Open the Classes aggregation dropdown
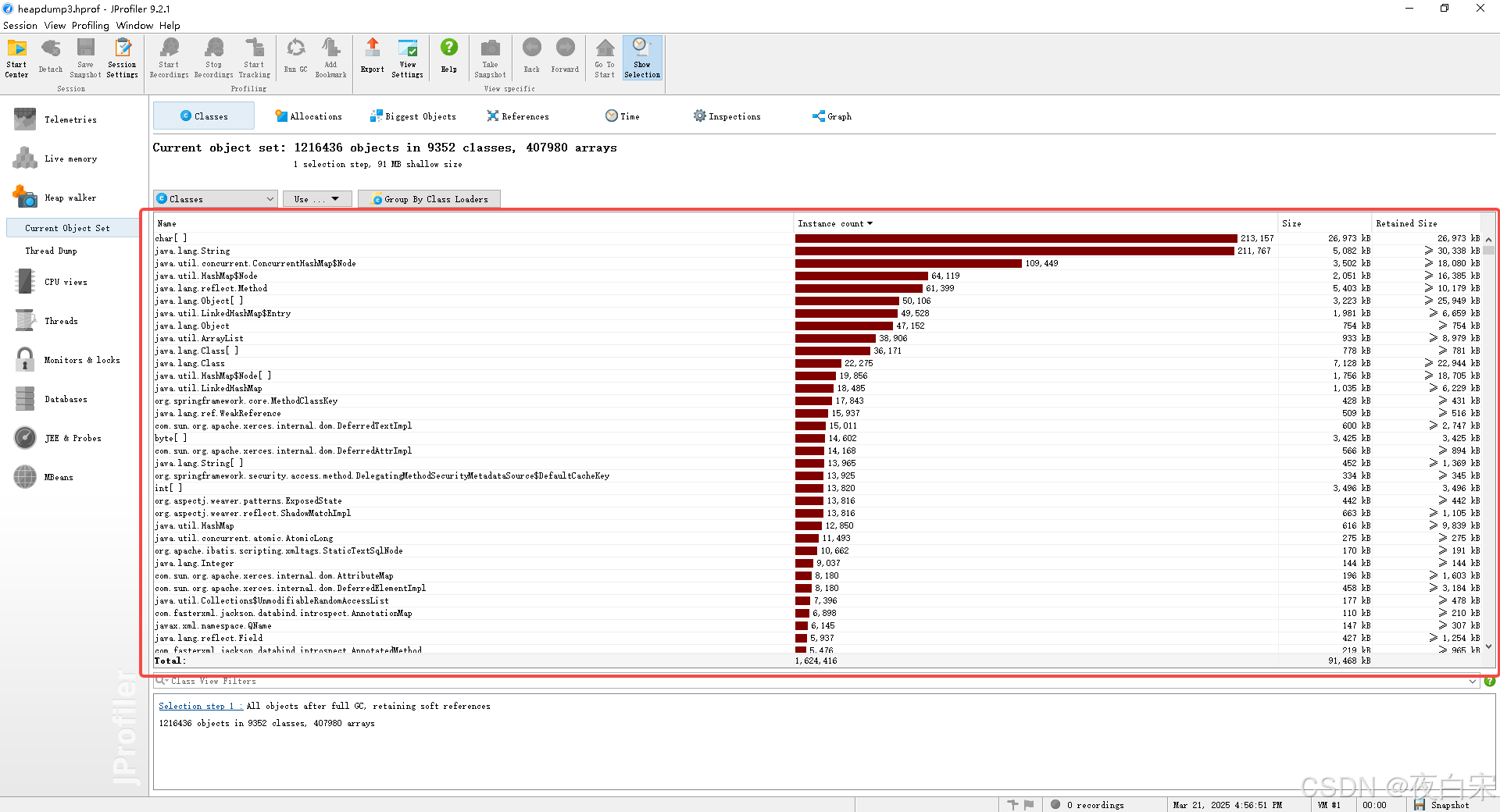Viewport: 1500px width, 812px height. click(216, 199)
